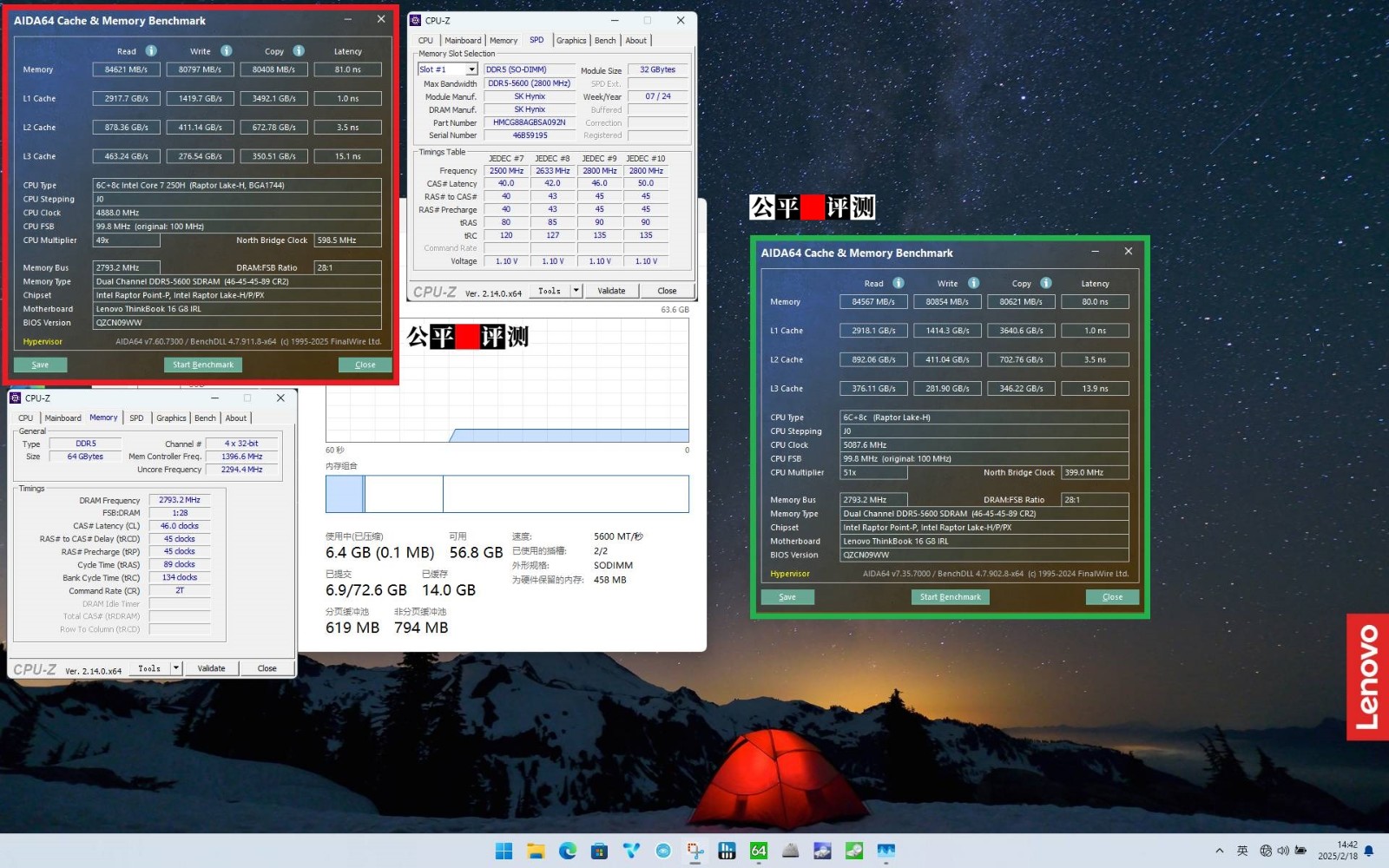
Task: Click the CPU-Z icon in the SPD window's title bar
Action: point(415,20)
